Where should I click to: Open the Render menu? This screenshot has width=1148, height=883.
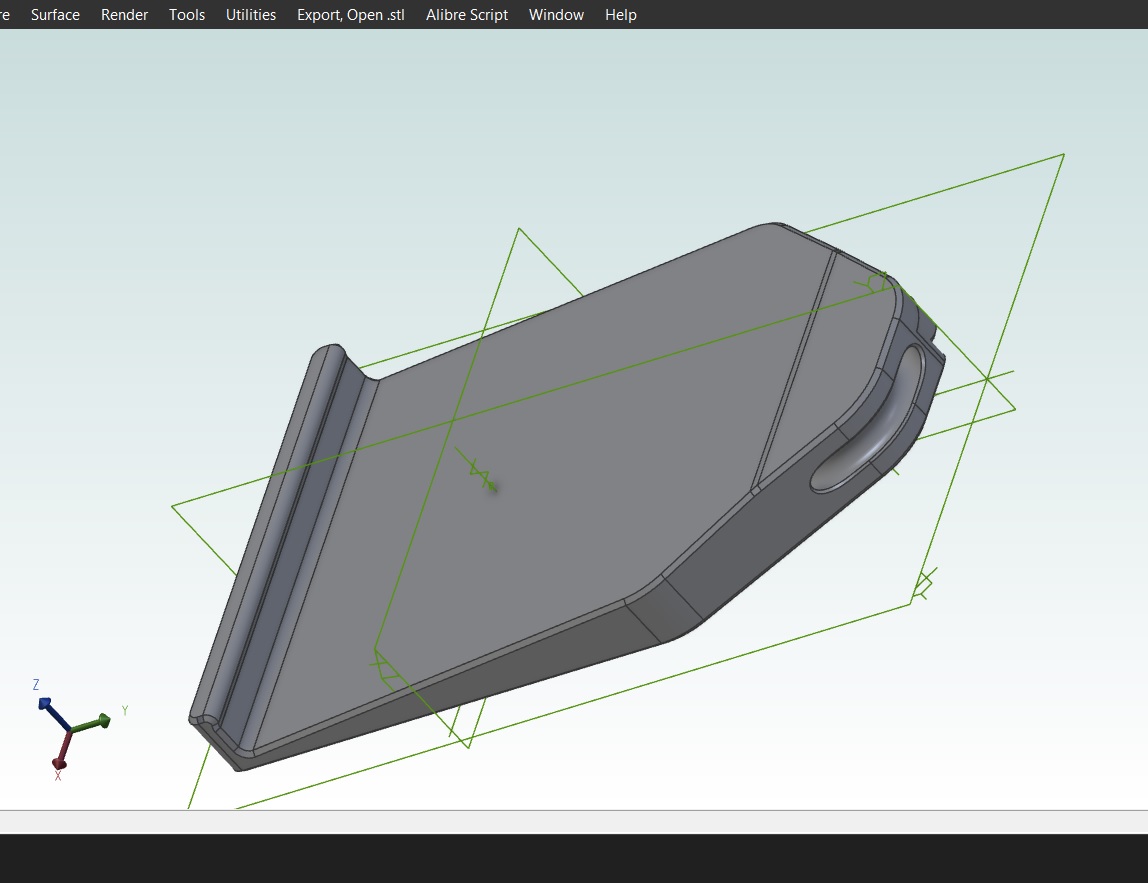click(124, 15)
